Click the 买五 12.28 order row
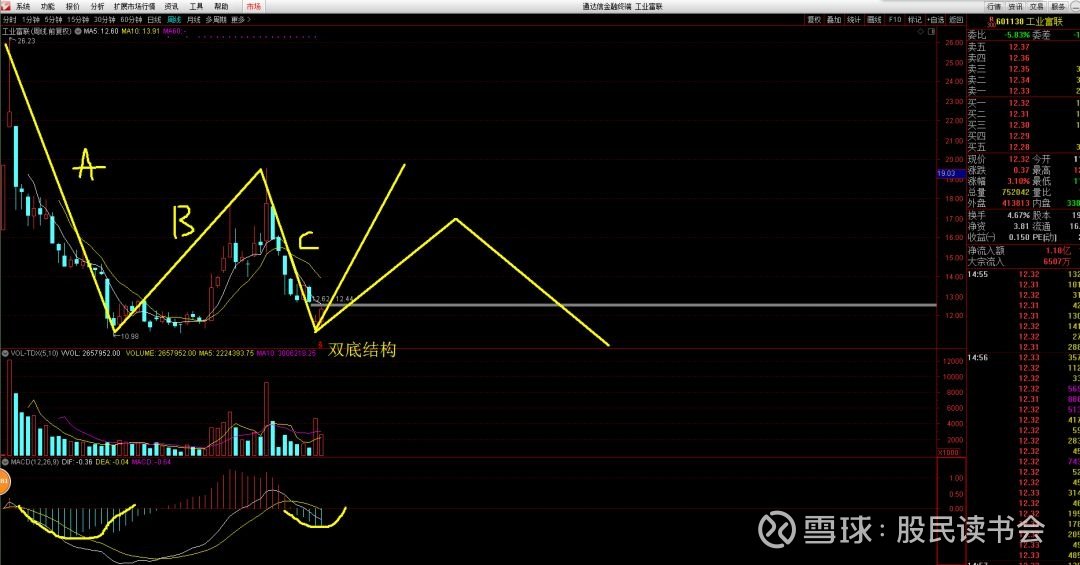 (x=1023, y=147)
